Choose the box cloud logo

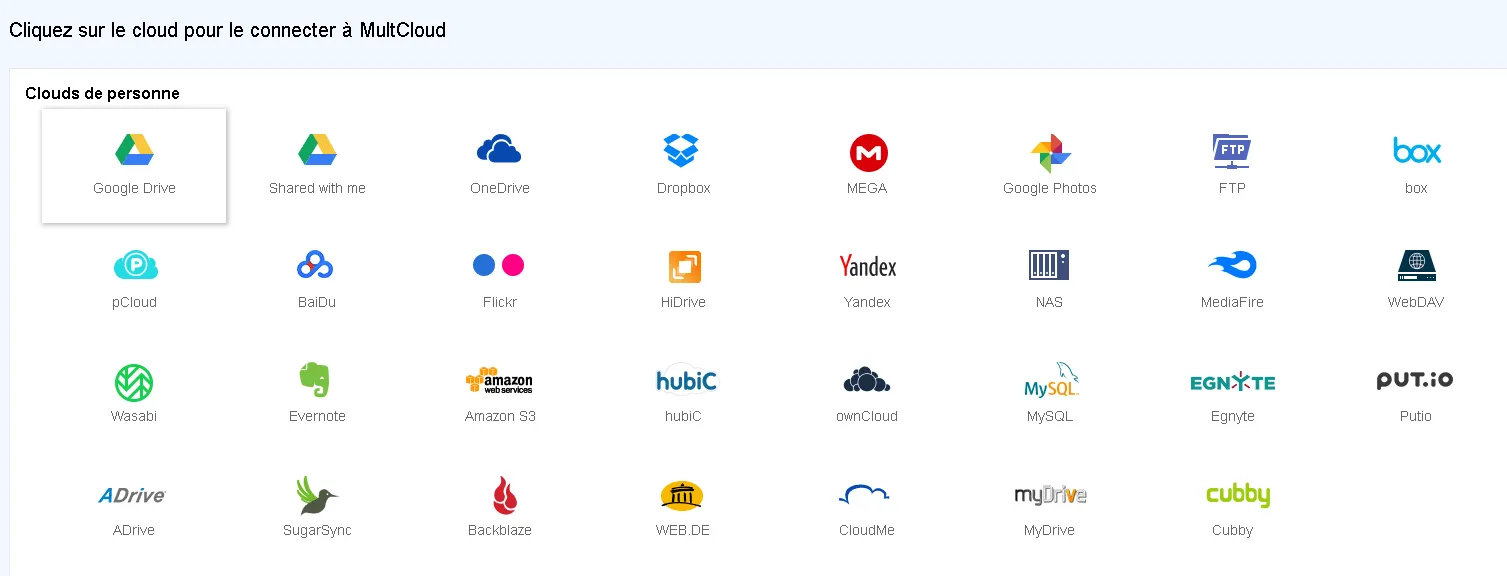(x=1416, y=151)
